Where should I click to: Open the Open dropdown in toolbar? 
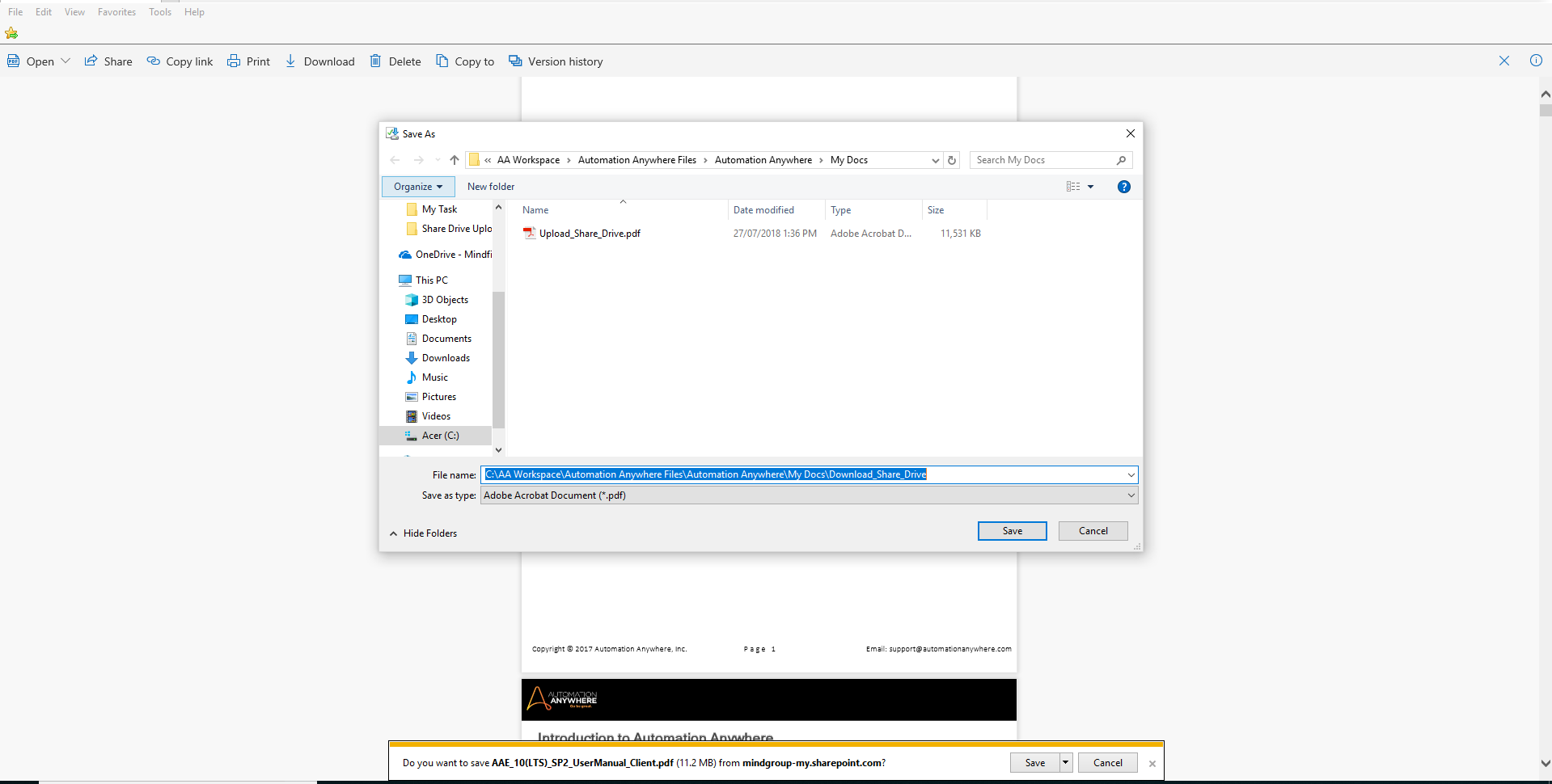click(38, 61)
